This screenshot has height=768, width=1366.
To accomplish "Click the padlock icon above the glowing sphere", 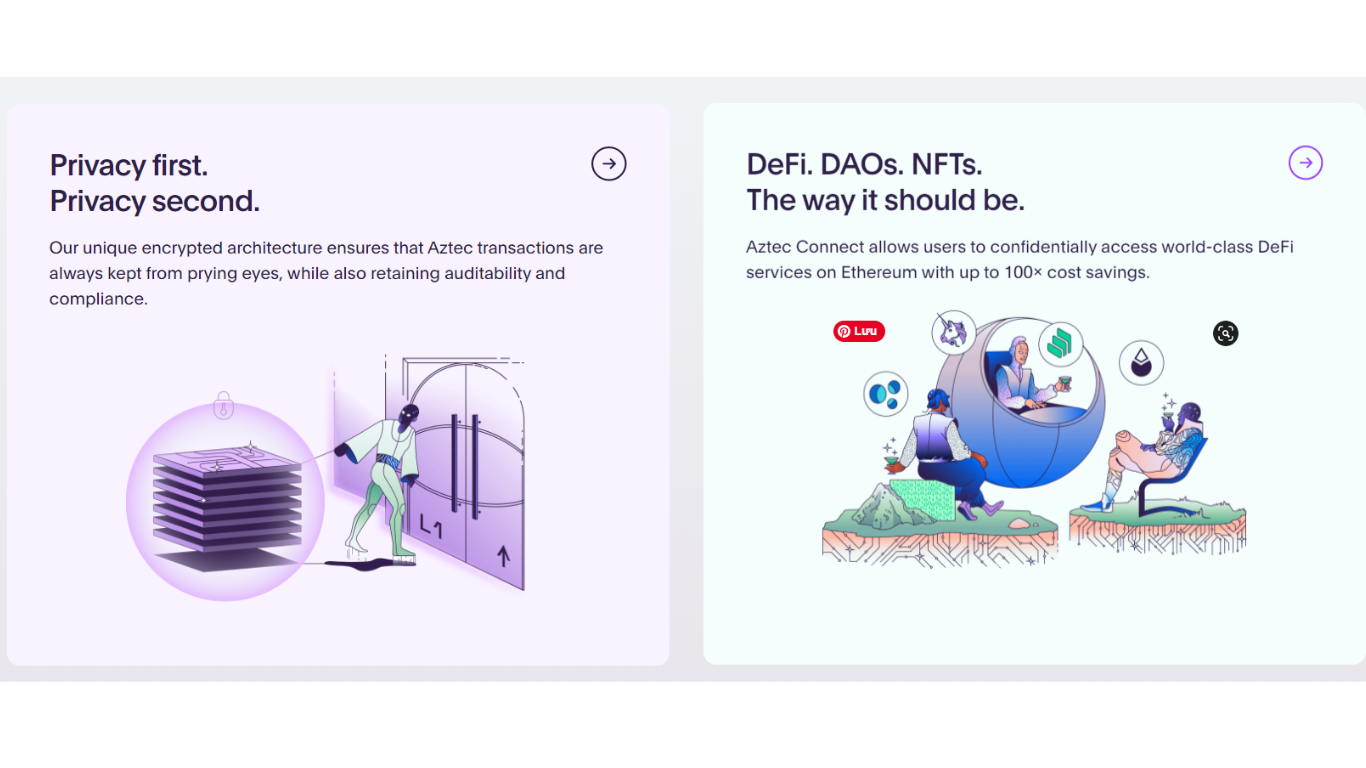I will tap(224, 405).
